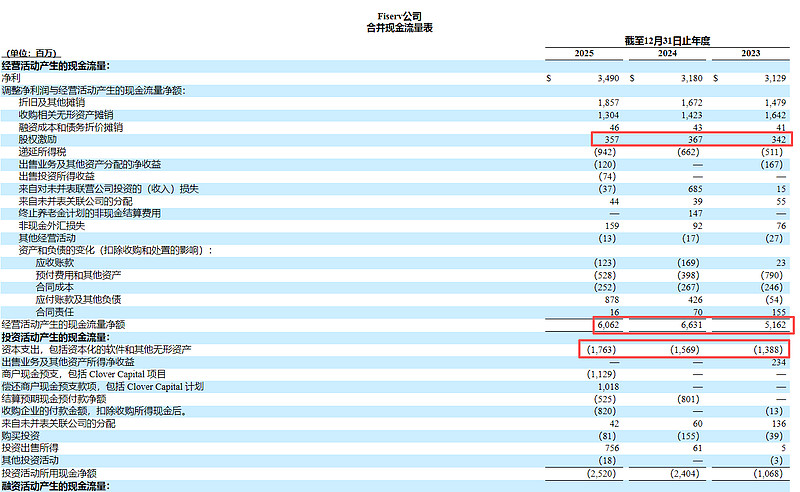Click the value 1,018 in the 2025 column

point(608,387)
